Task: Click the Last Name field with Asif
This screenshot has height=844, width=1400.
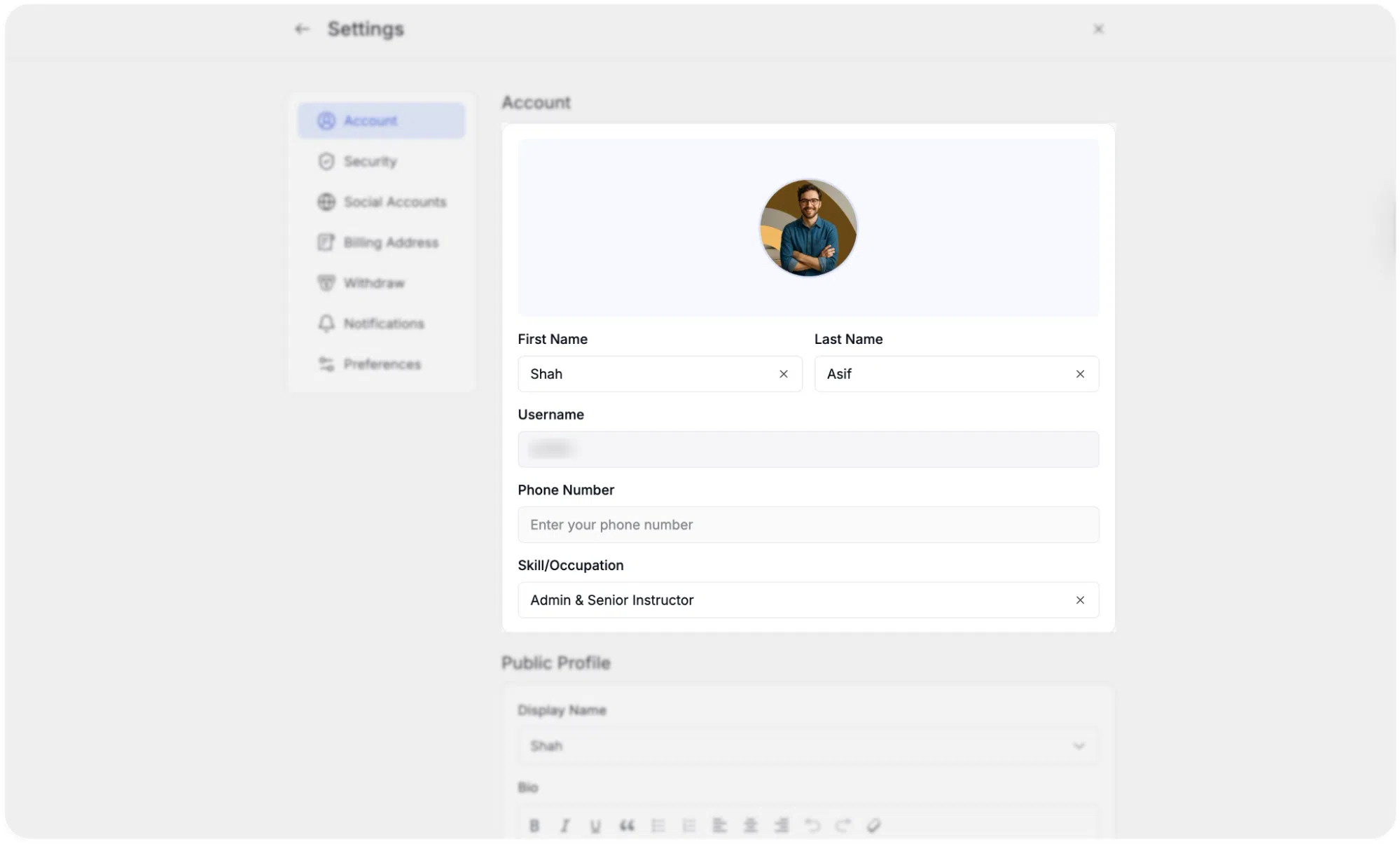Action: [x=956, y=374]
